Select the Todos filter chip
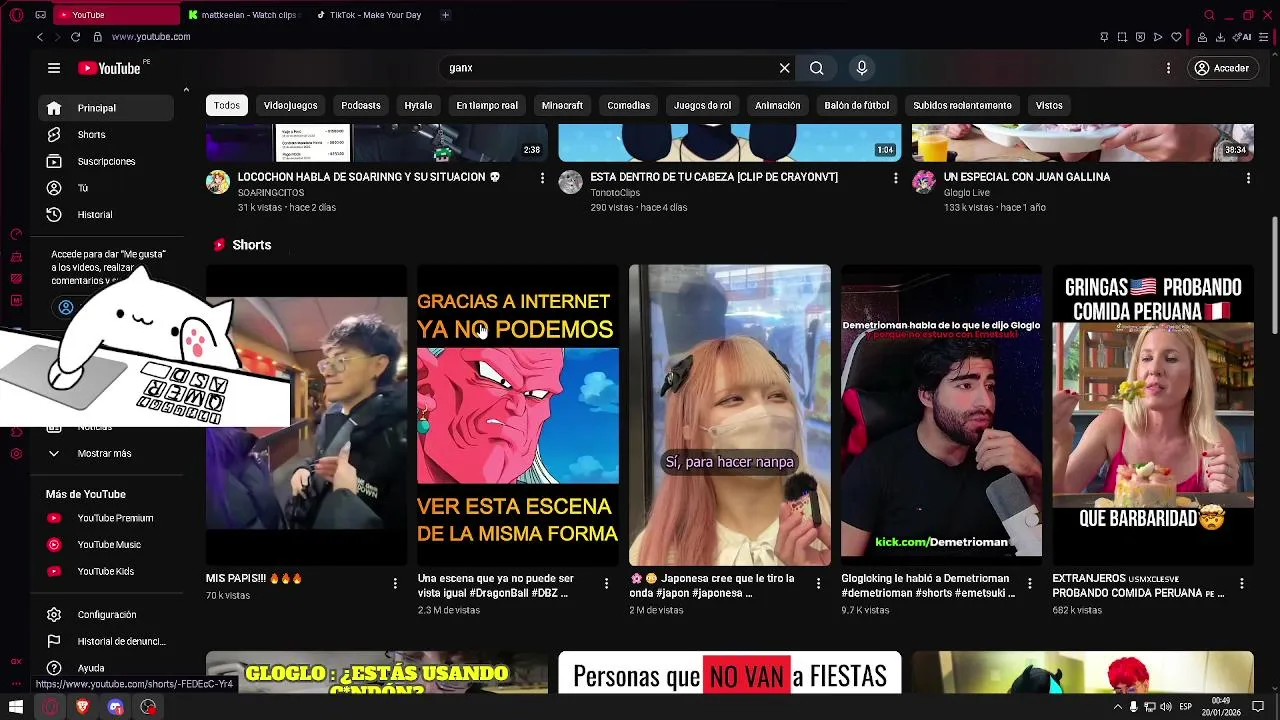1280x720 pixels. [x=227, y=105]
